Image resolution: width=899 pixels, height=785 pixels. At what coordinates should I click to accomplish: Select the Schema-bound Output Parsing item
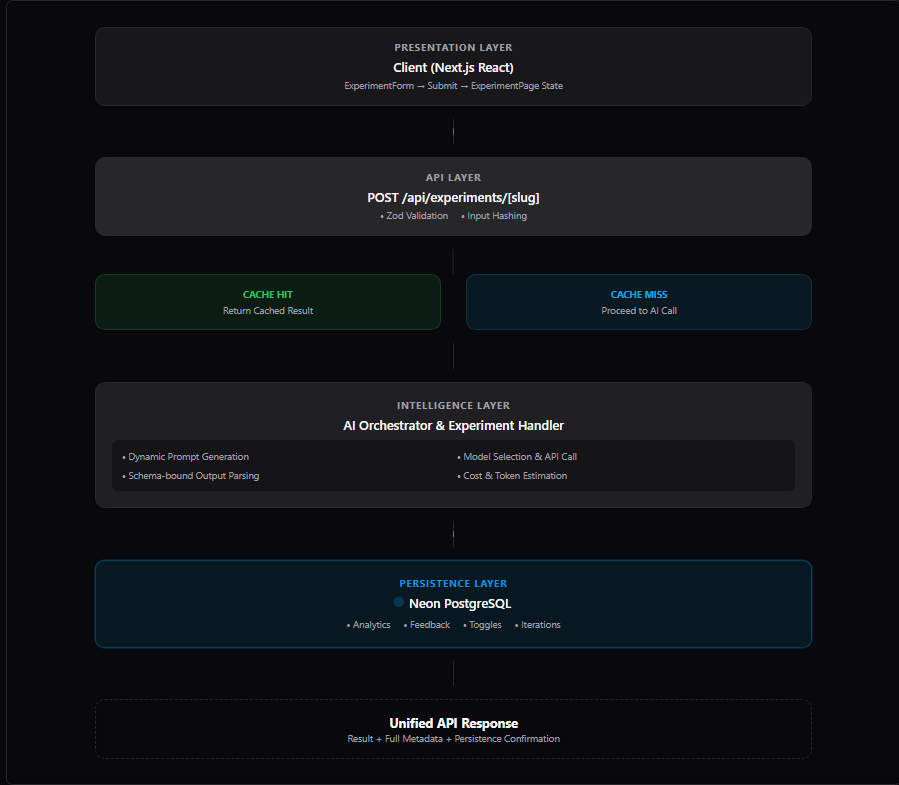(193, 476)
